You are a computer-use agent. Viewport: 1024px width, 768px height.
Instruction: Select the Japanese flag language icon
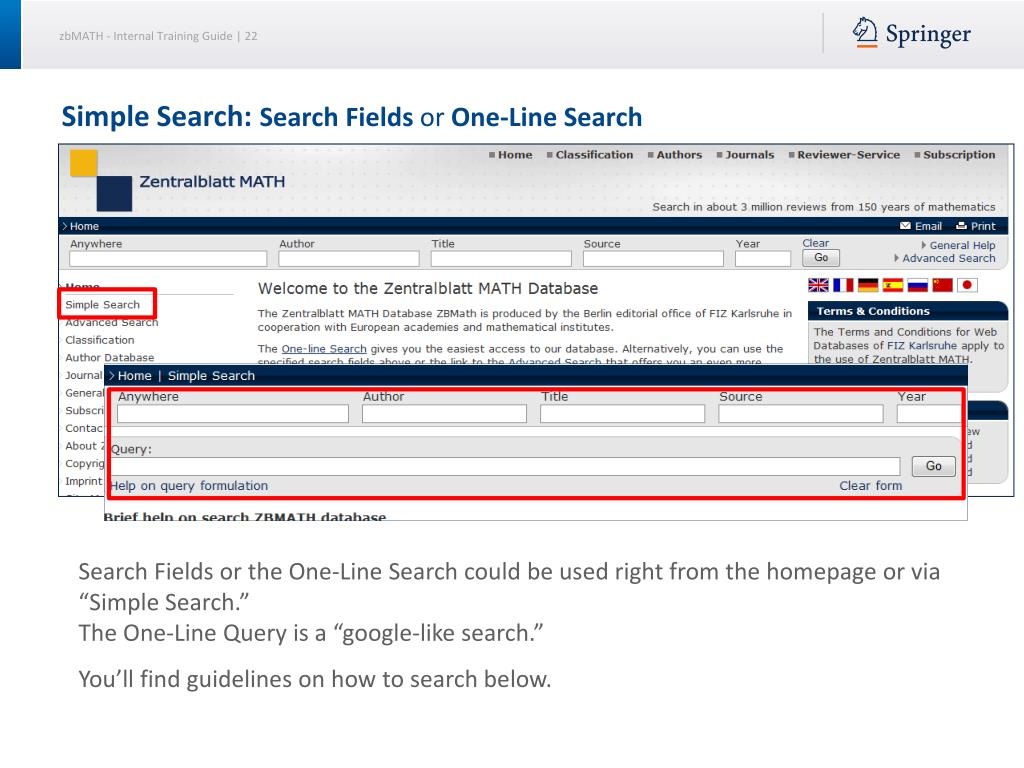click(x=967, y=285)
